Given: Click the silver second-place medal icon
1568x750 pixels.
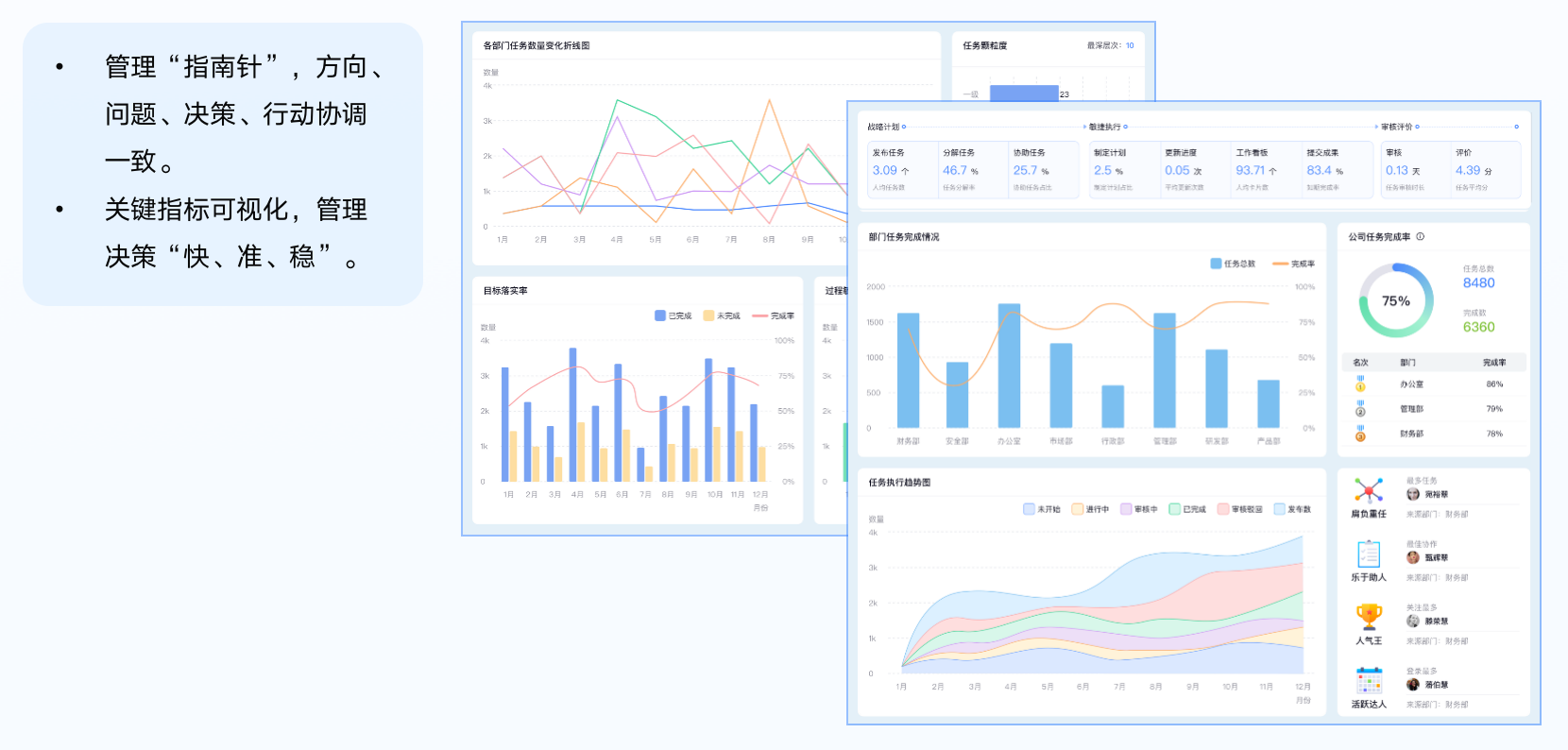Looking at the screenshot, I should [1360, 409].
